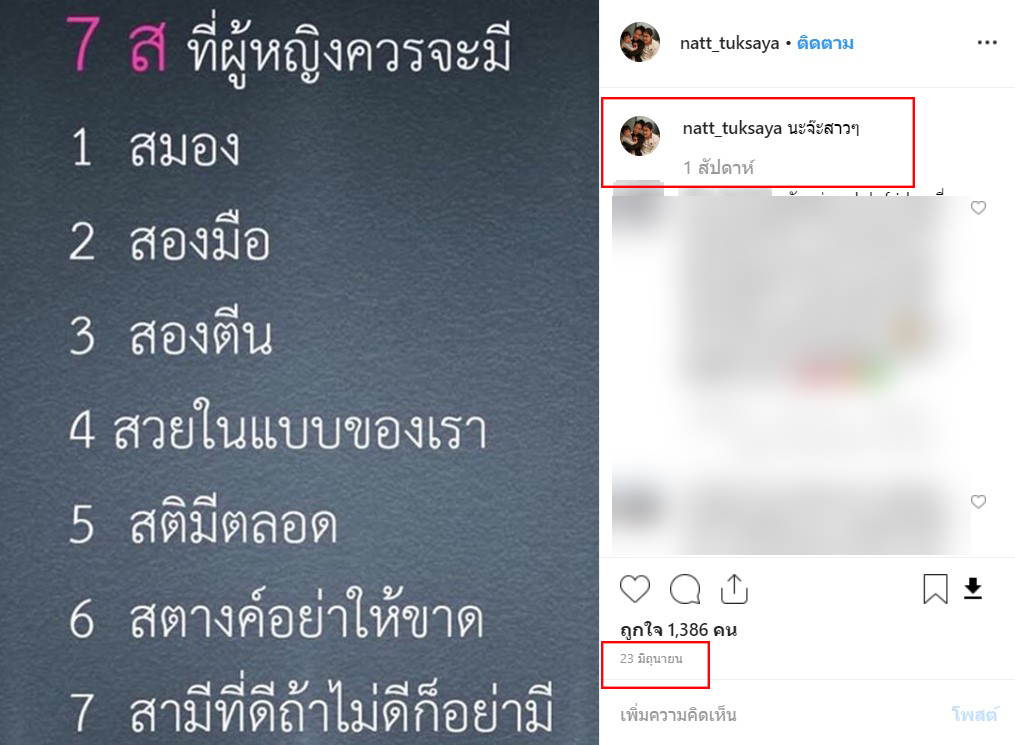
Task: Like the second blurred comment's small heart
Action: pyautogui.click(x=978, y=502)
